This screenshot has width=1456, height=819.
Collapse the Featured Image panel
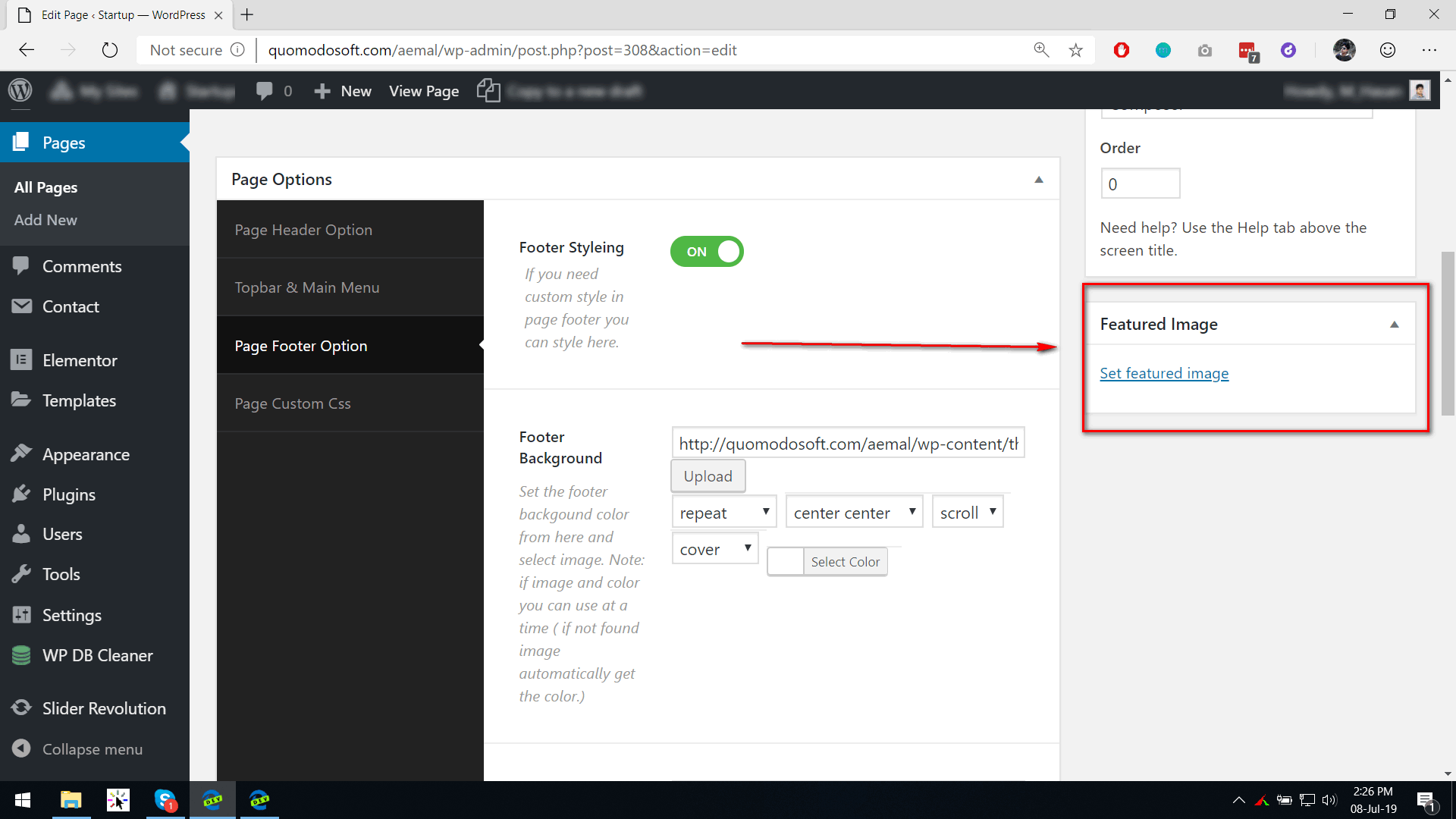pos(1394,325)
